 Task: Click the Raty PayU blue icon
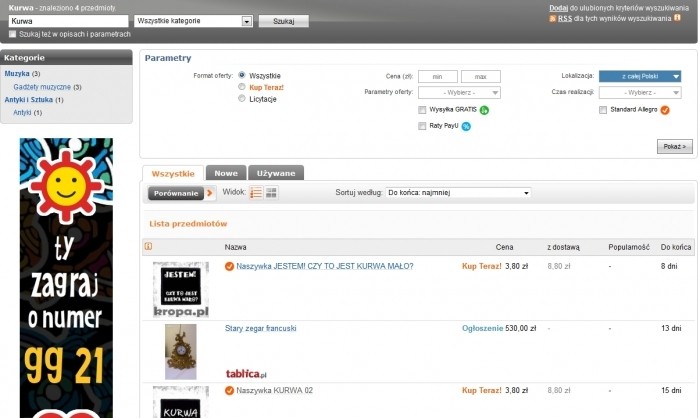tap(466, 126)
